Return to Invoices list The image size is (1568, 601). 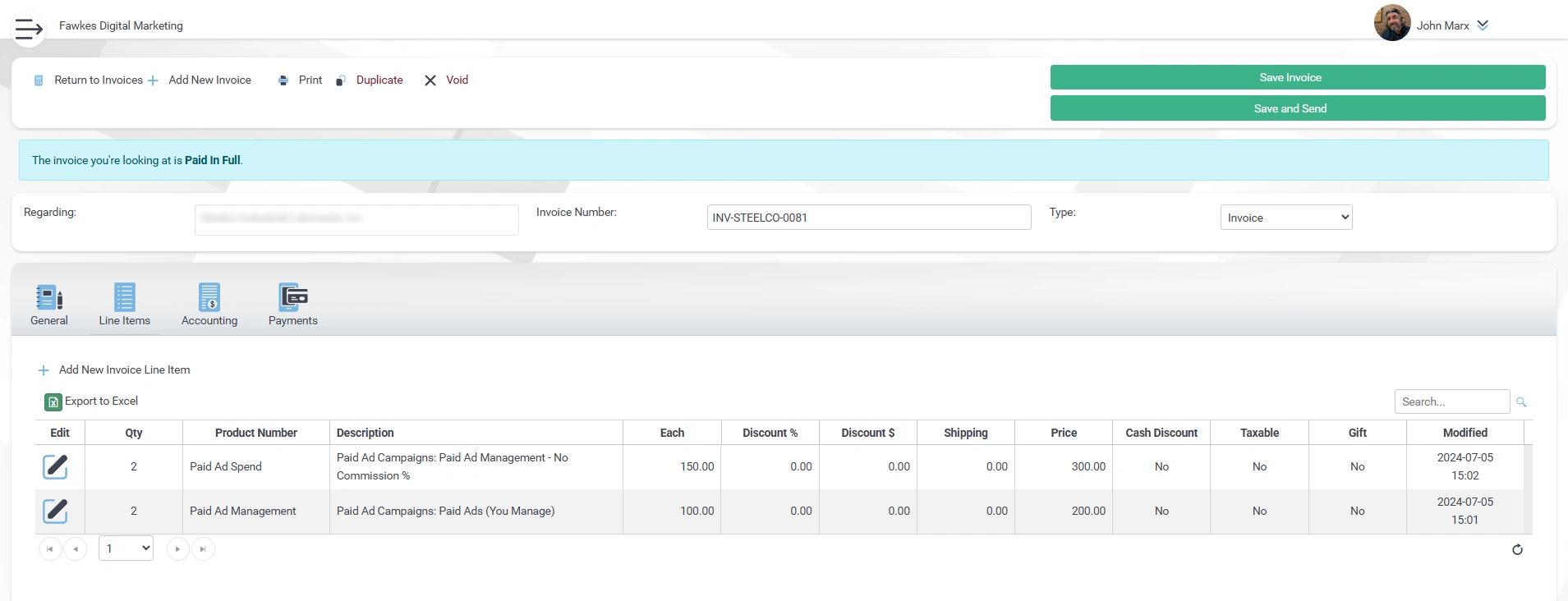pos(99,80)
